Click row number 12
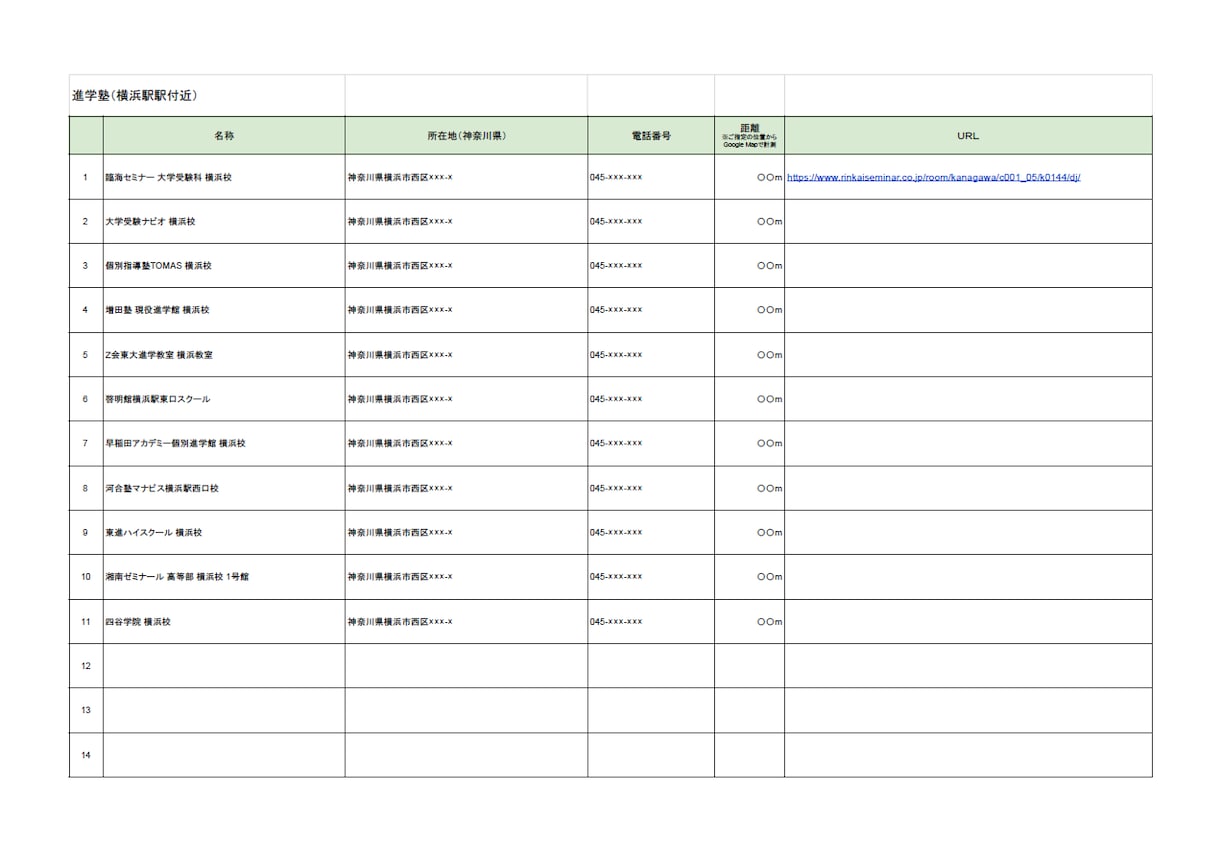The image size is (1220, 863). (x=86, y=666)
